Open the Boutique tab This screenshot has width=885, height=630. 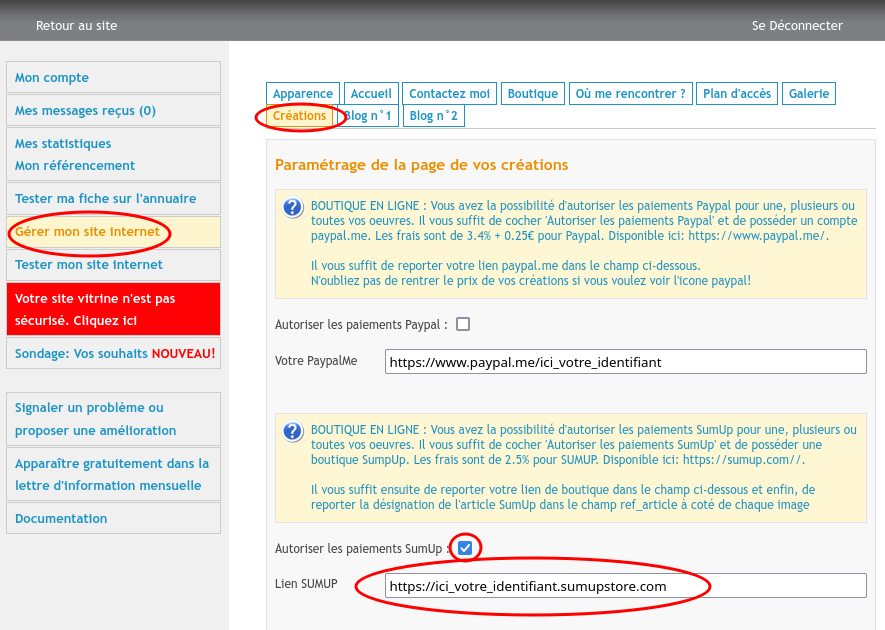point(533,94)
